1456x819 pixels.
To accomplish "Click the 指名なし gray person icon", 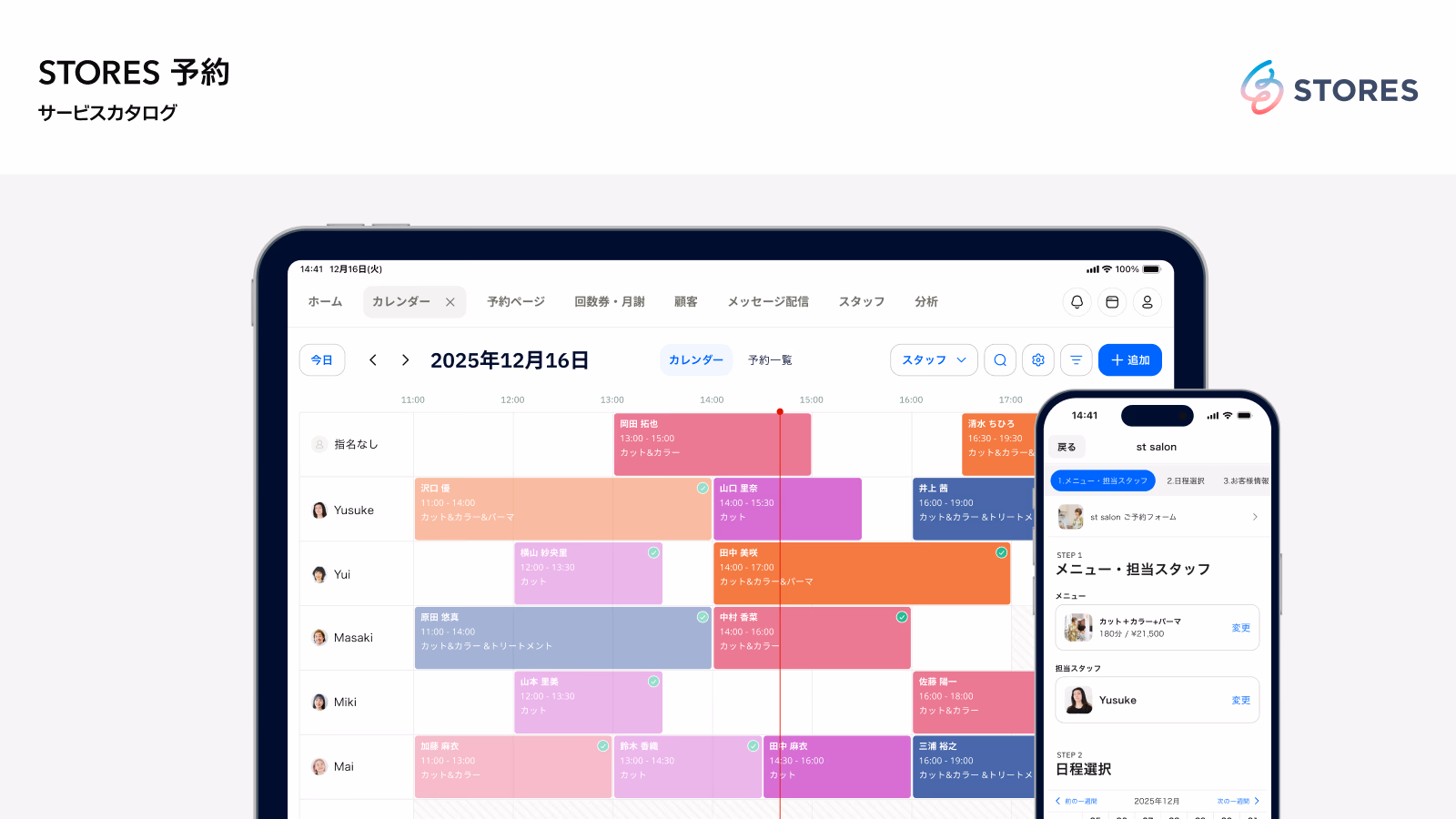I will tap(319, 444).
